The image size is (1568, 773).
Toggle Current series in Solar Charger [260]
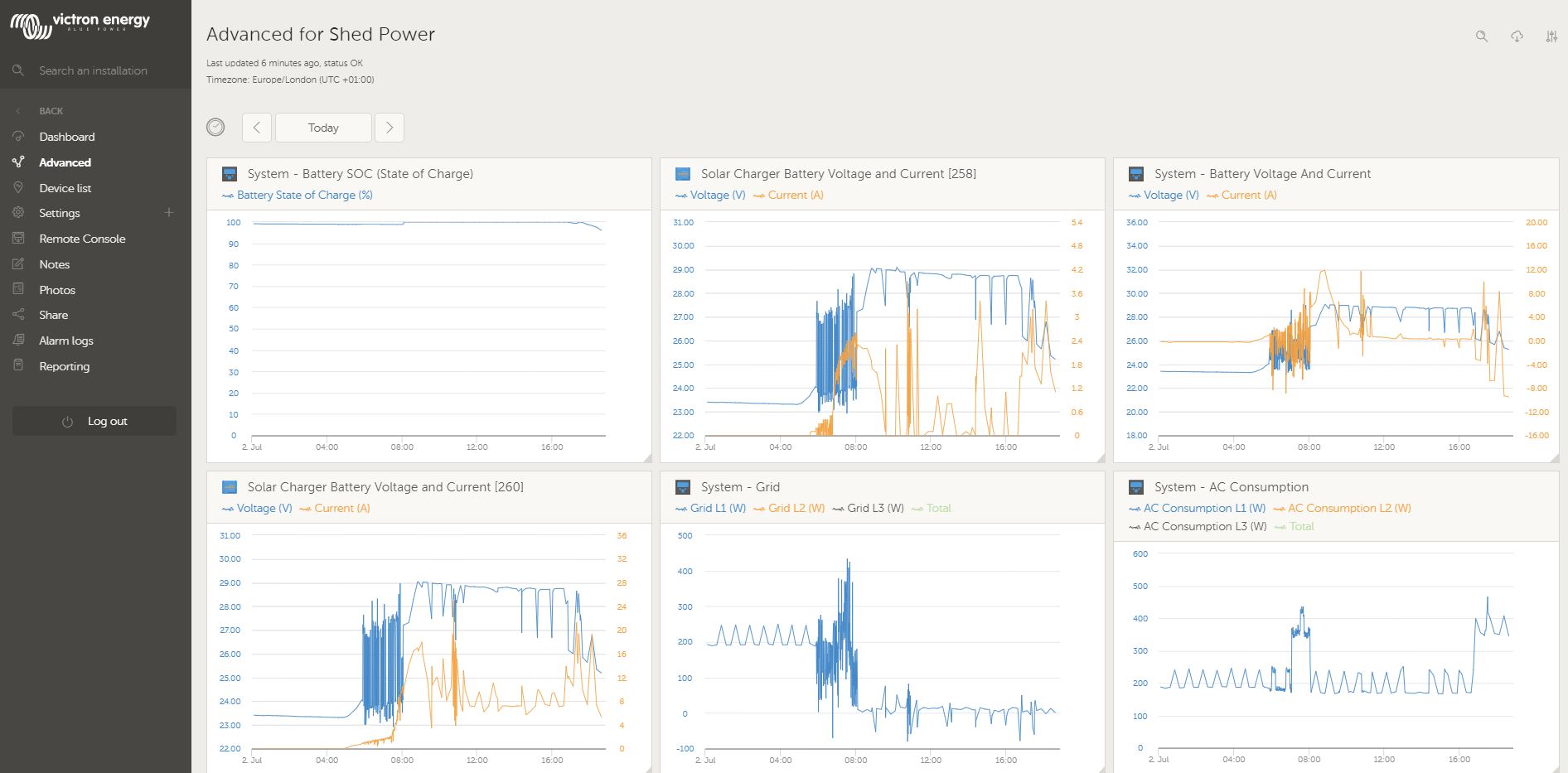(x=335, y=509)
